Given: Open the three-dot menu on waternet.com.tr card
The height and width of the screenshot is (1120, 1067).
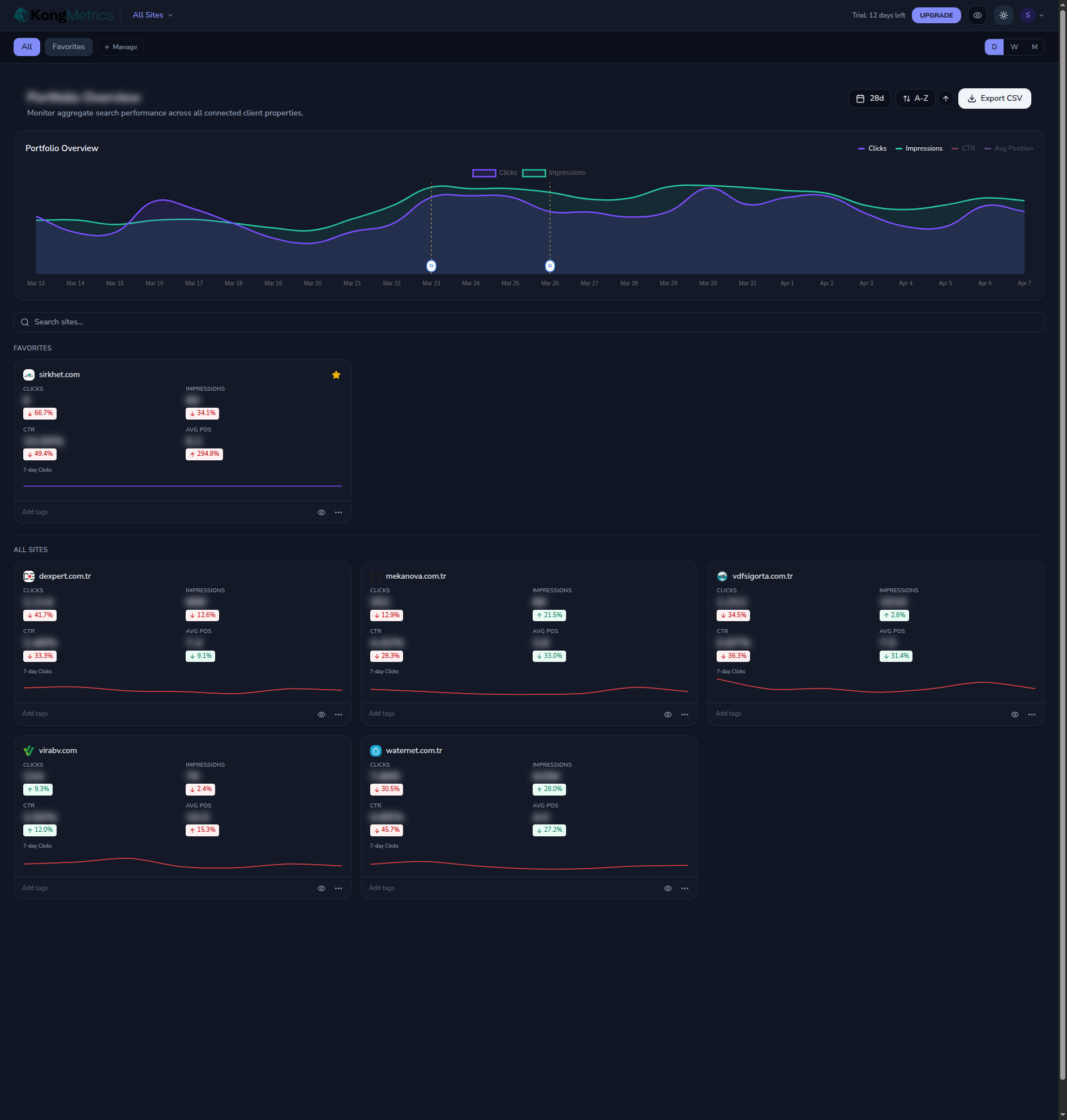Looking at the screenshot, I should click(x=685, y=888).
